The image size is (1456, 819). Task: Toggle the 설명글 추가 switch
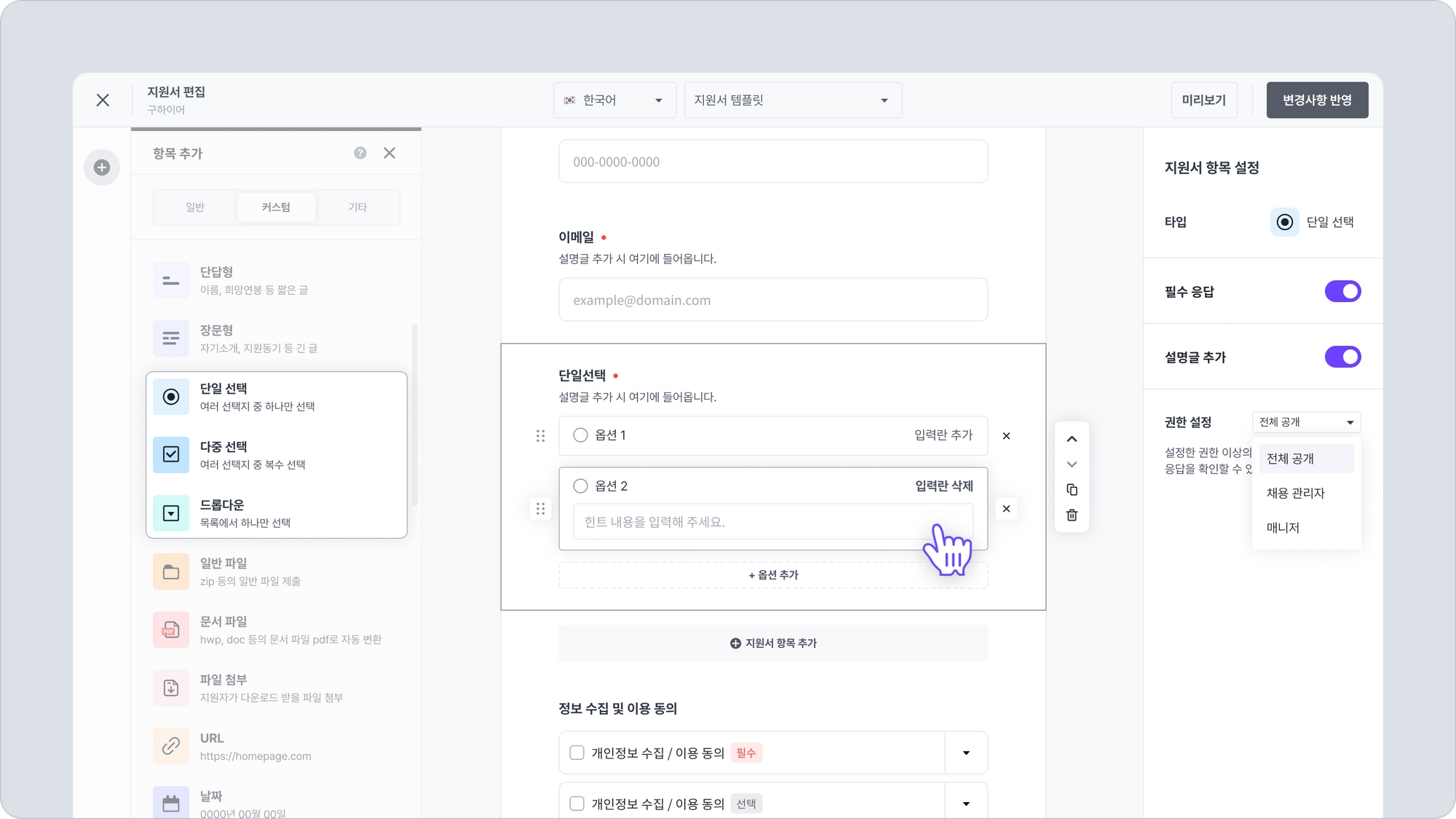pos(1342,357)
